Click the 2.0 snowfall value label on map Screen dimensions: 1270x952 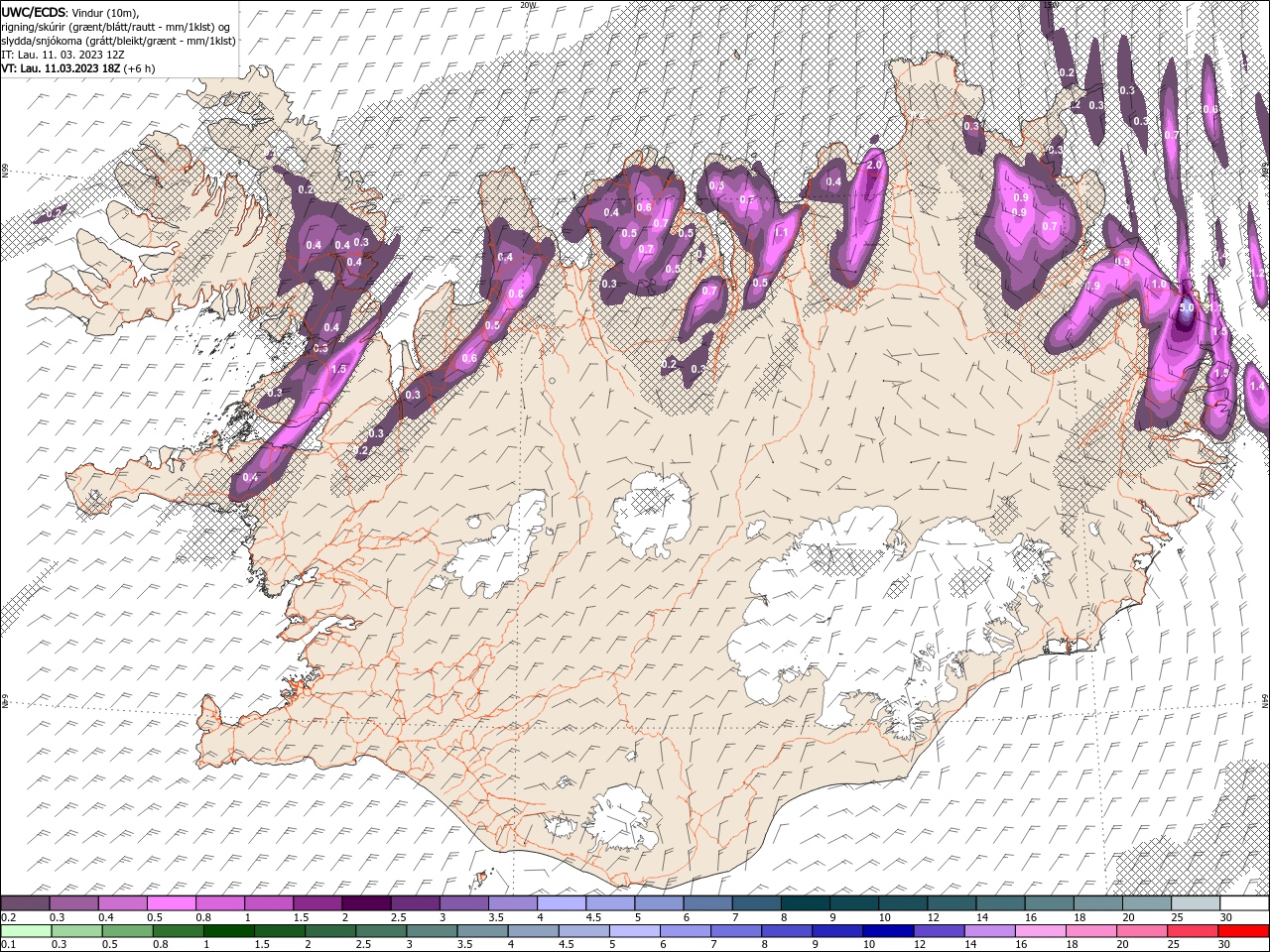click(x=875, y=165)
